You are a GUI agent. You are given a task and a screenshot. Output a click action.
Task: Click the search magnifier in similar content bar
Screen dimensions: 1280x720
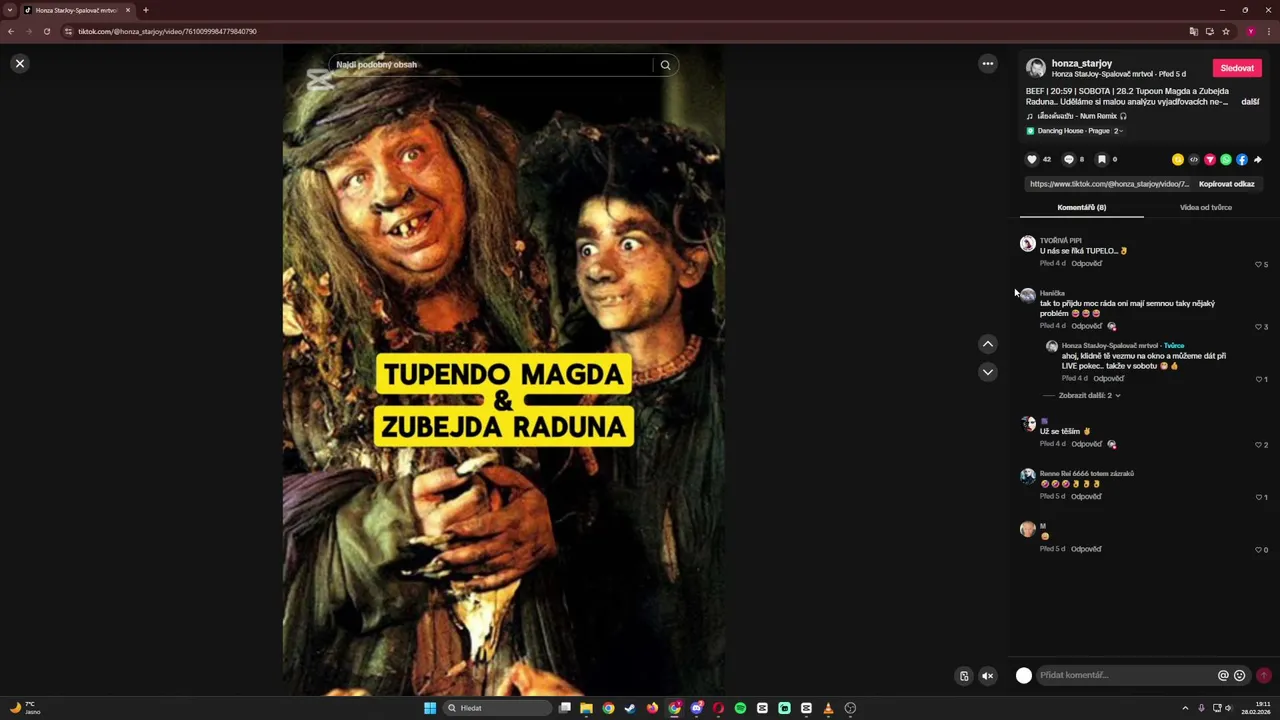click(x=665, y=65)
